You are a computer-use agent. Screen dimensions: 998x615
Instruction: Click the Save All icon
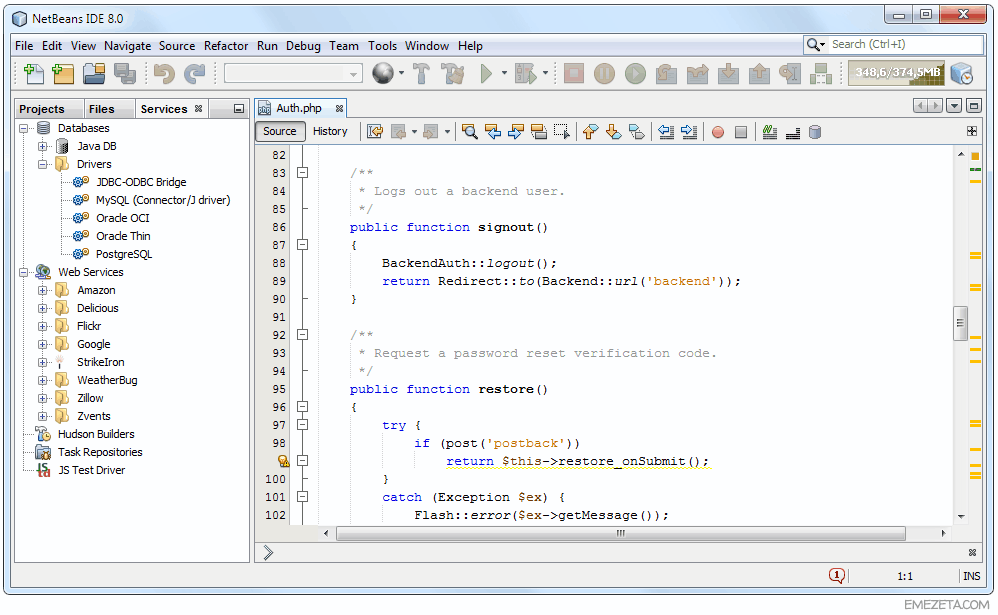point(125,74)
